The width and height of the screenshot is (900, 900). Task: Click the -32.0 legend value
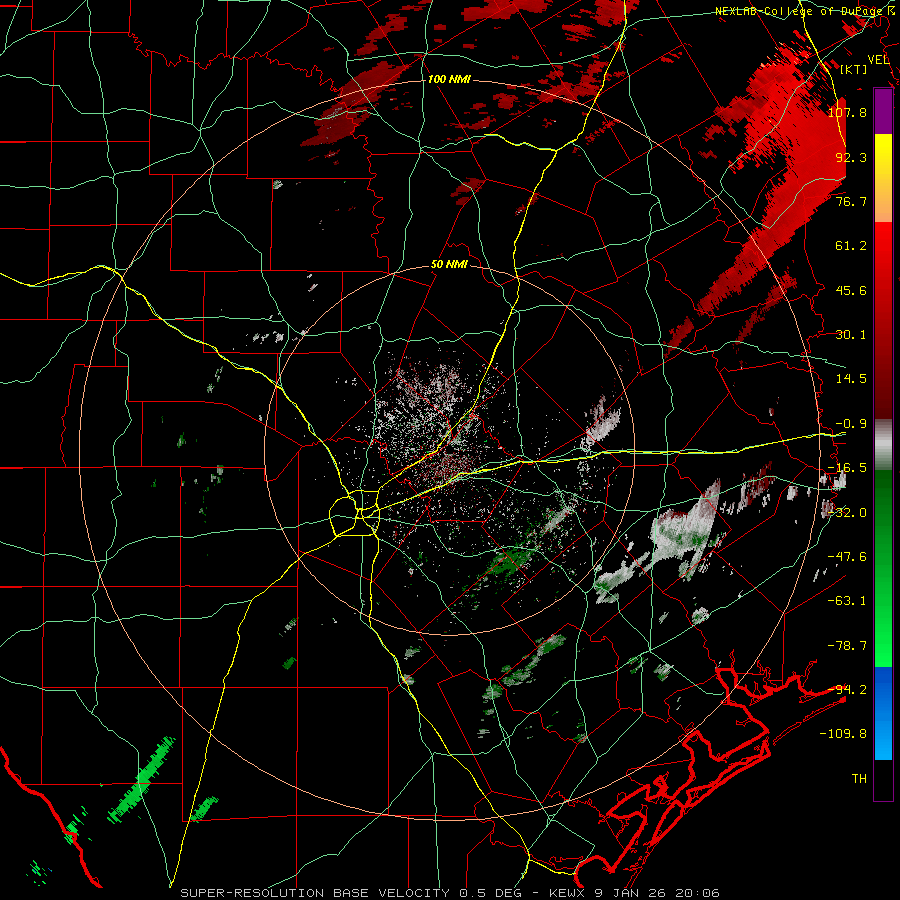pyautogui.click(x=847, y=513)
